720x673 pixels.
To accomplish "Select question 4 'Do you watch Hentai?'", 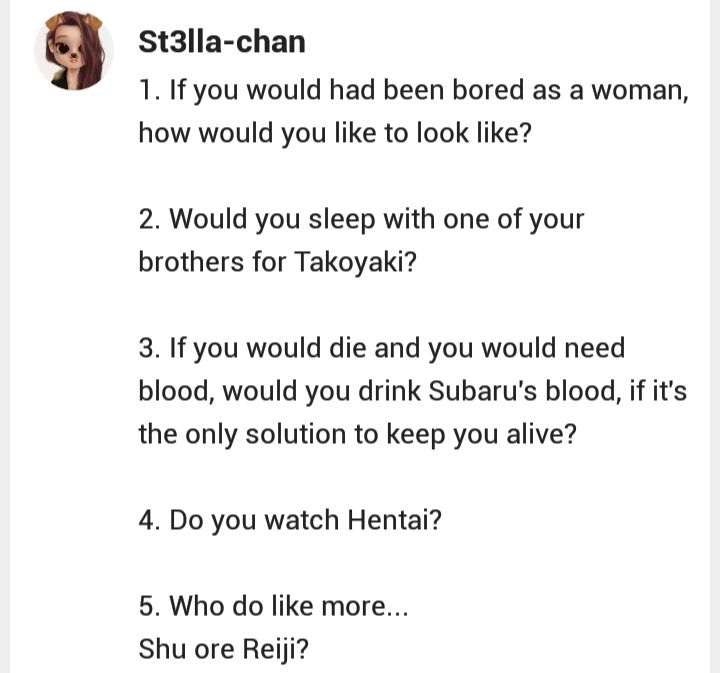I will coord(290,520).
